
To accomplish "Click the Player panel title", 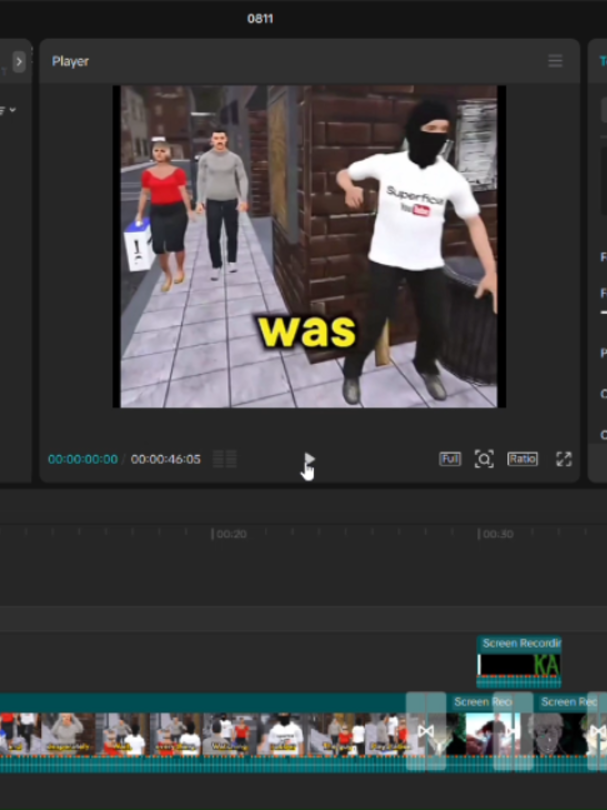I will [70, 61].
